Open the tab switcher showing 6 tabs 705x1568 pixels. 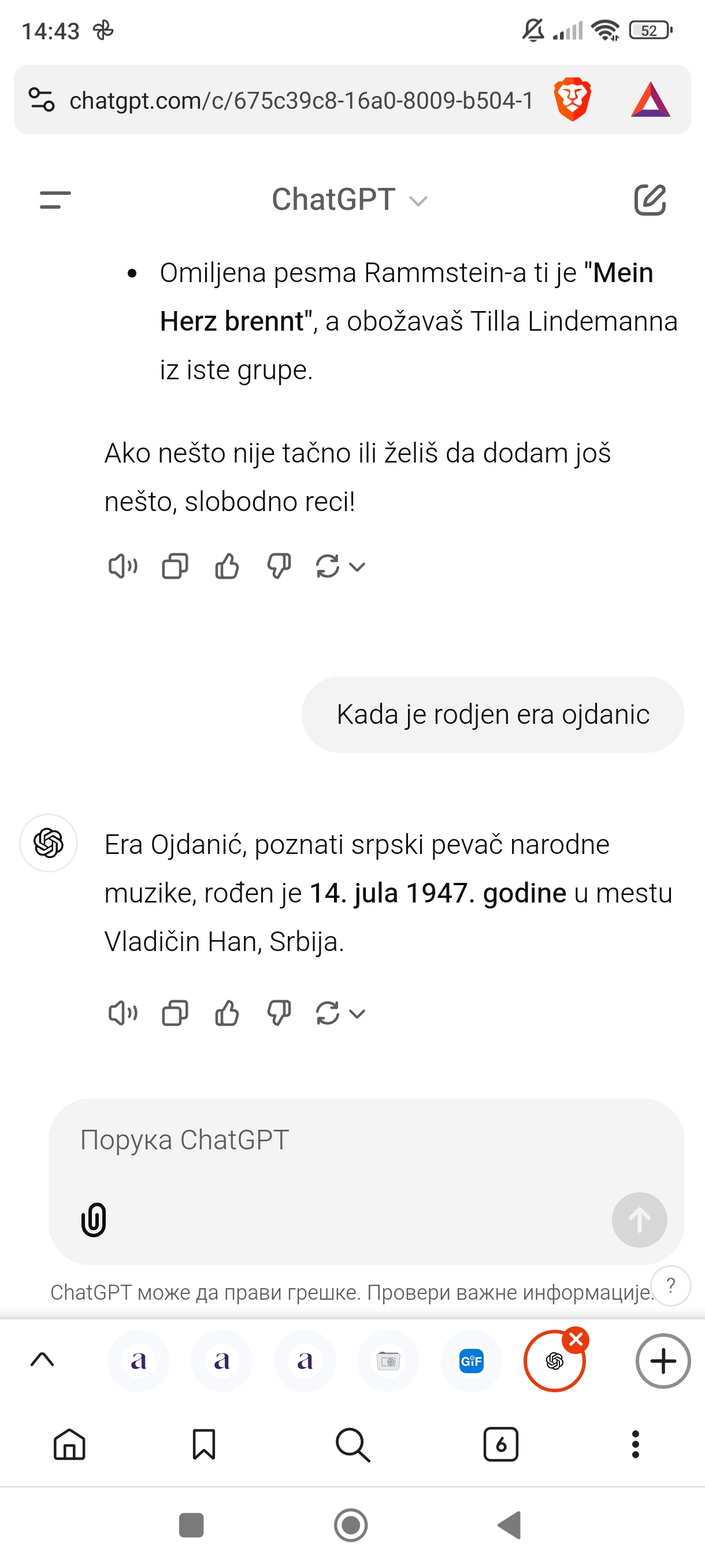pos(500,1444)
